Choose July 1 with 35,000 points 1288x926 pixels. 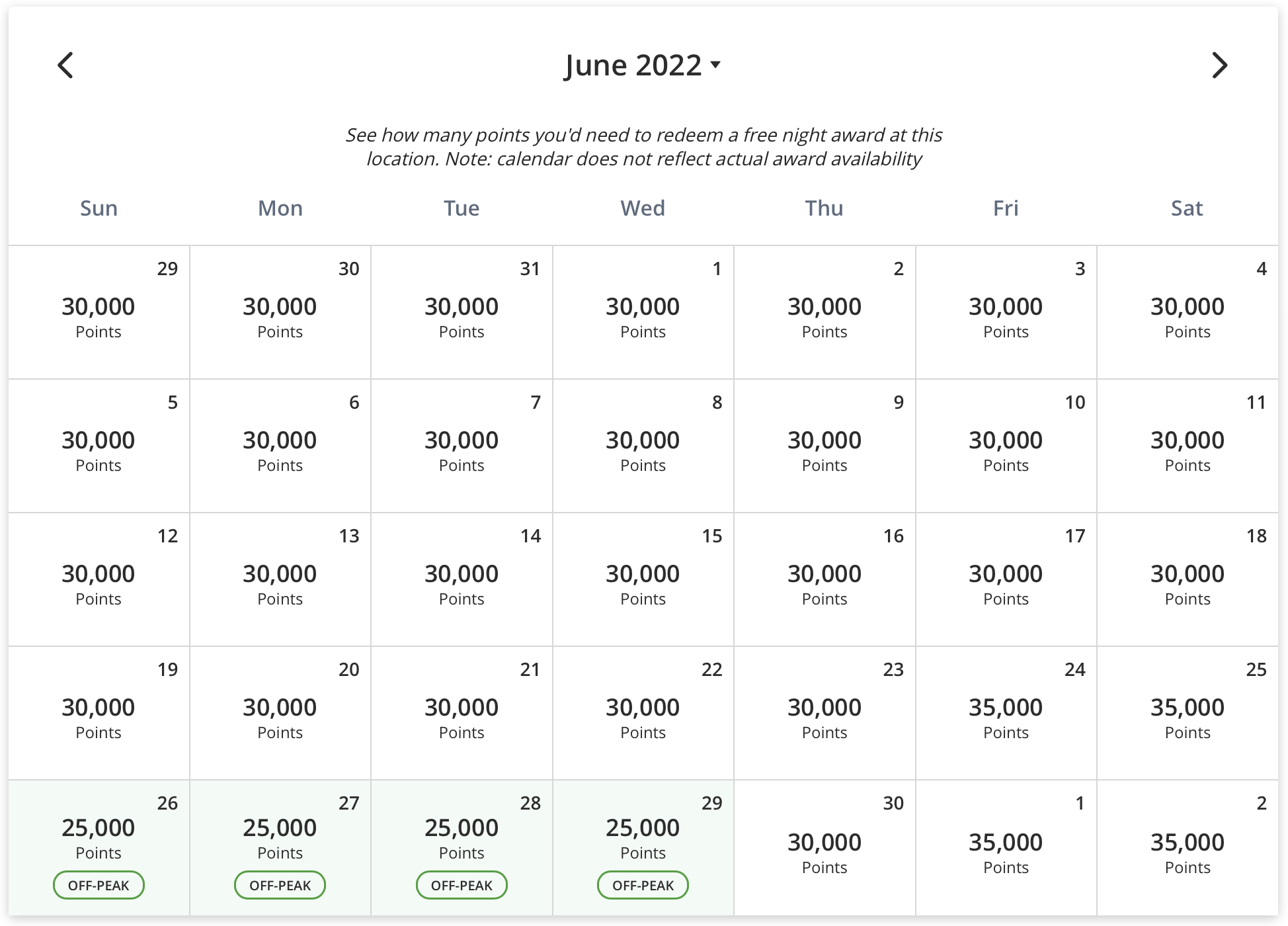1006,848
